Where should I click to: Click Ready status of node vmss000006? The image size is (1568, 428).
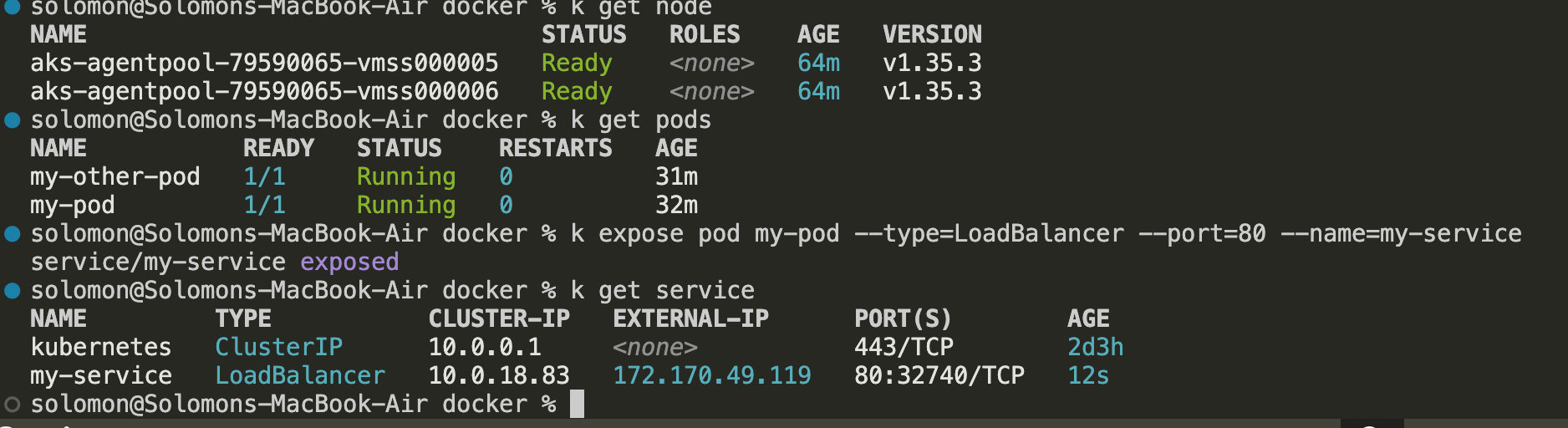(577, 92)
